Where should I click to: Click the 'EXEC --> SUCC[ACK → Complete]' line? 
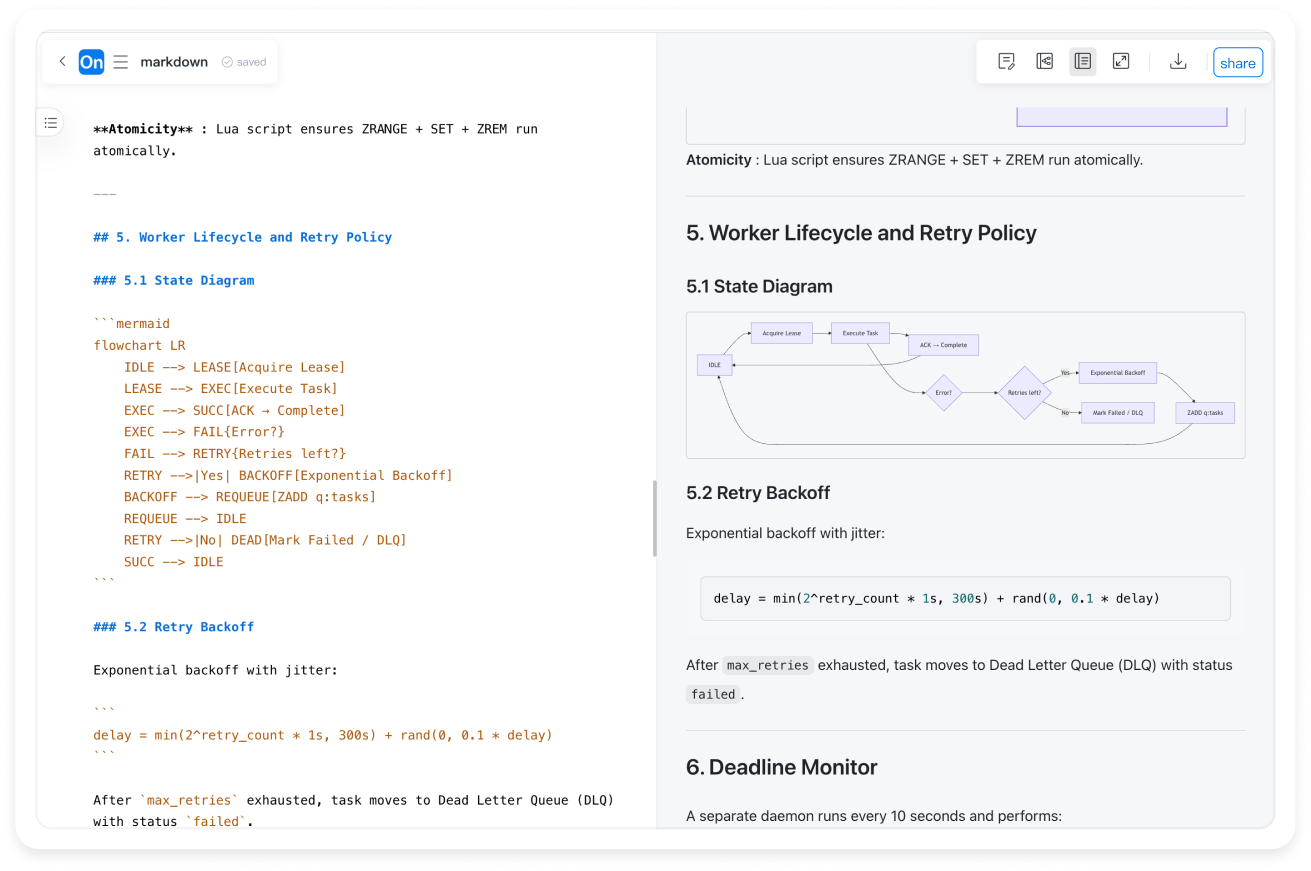click(x=235, y=411)
